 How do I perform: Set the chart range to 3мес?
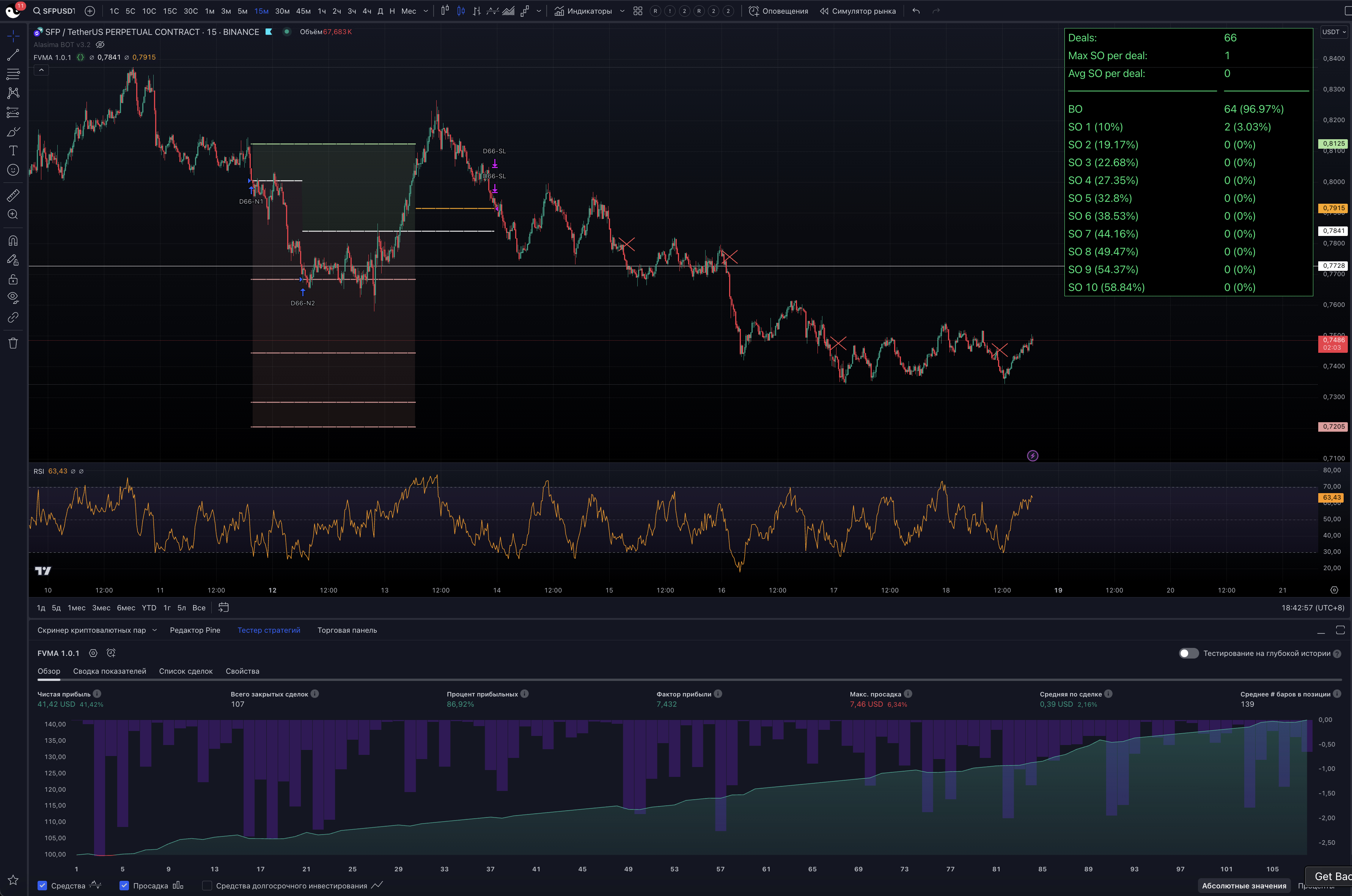(101, 607)
